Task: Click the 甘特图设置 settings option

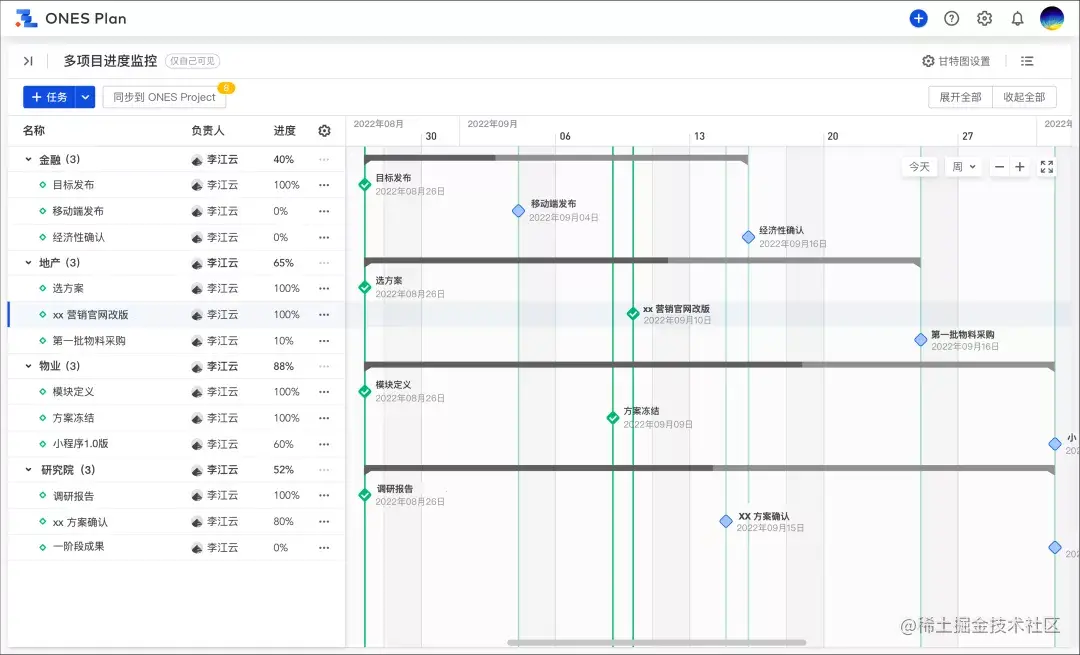Action: [956, 61]
